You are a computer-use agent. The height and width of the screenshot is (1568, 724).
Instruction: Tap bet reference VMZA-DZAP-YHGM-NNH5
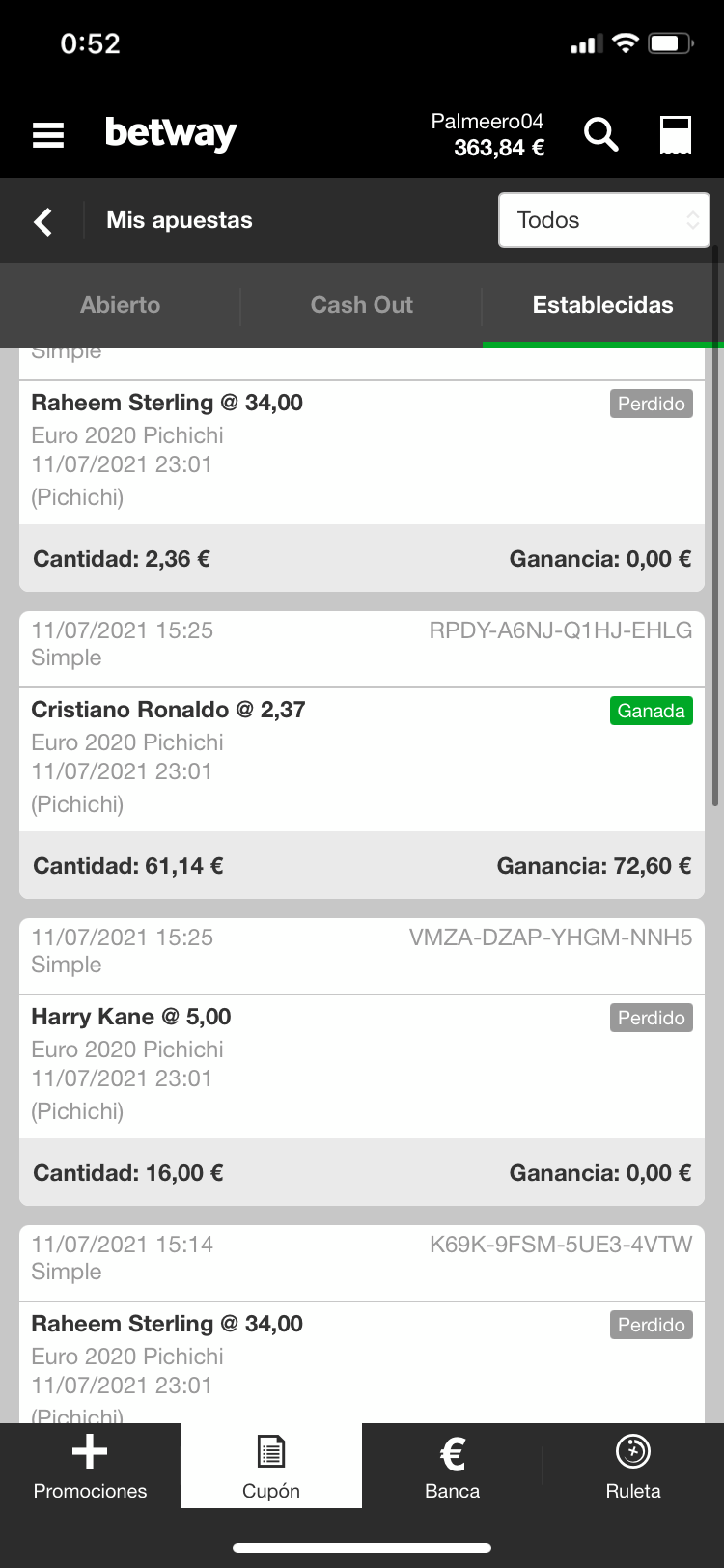coord(551,938)
